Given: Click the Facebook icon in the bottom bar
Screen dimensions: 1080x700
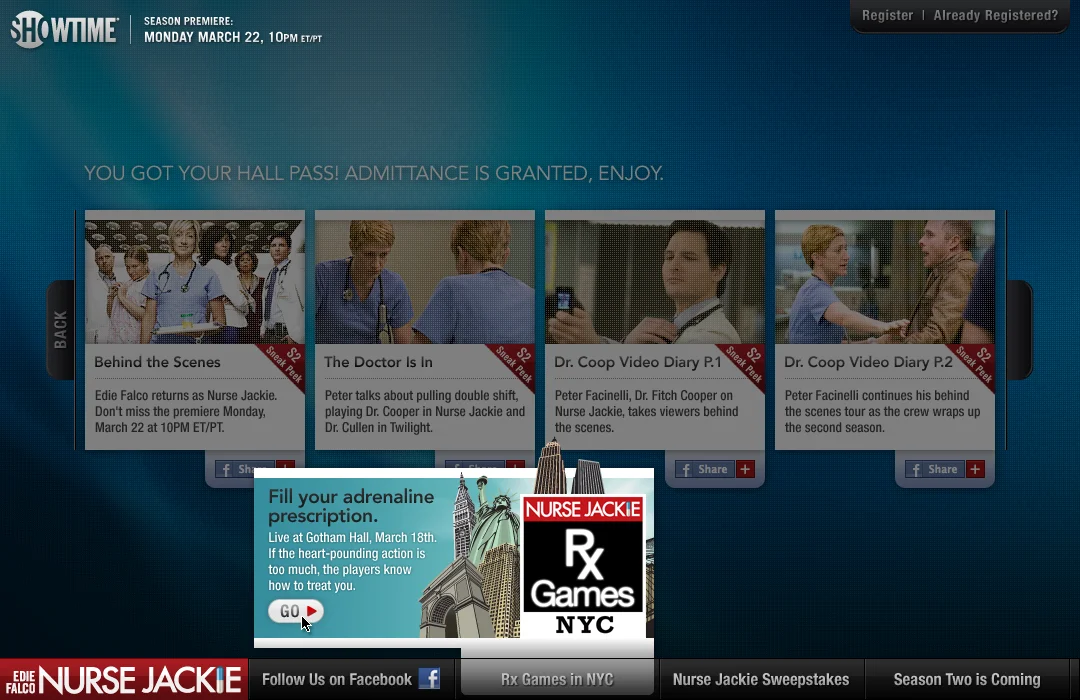Looking at the screenshot, I should point(429,679).
